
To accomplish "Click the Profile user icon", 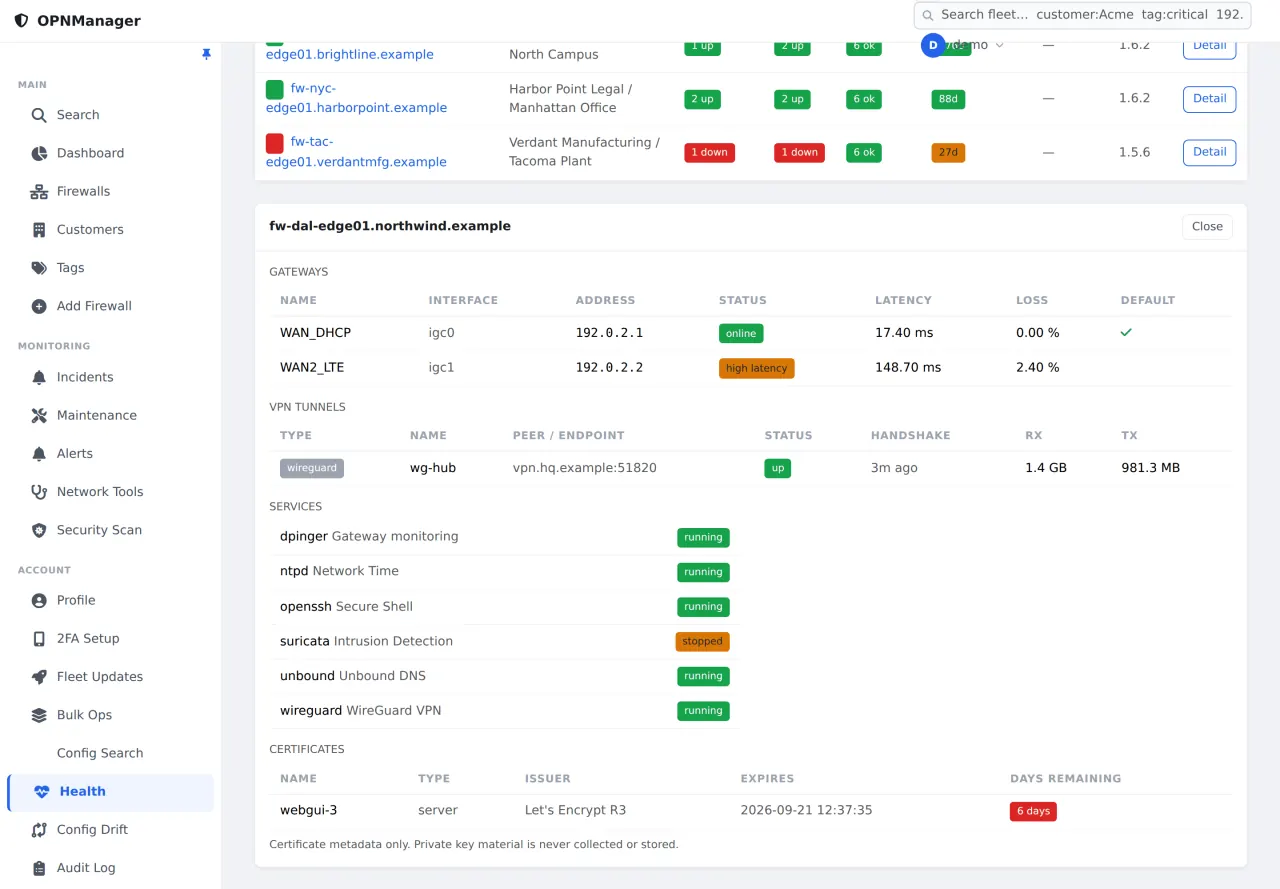I will (39, 600).
